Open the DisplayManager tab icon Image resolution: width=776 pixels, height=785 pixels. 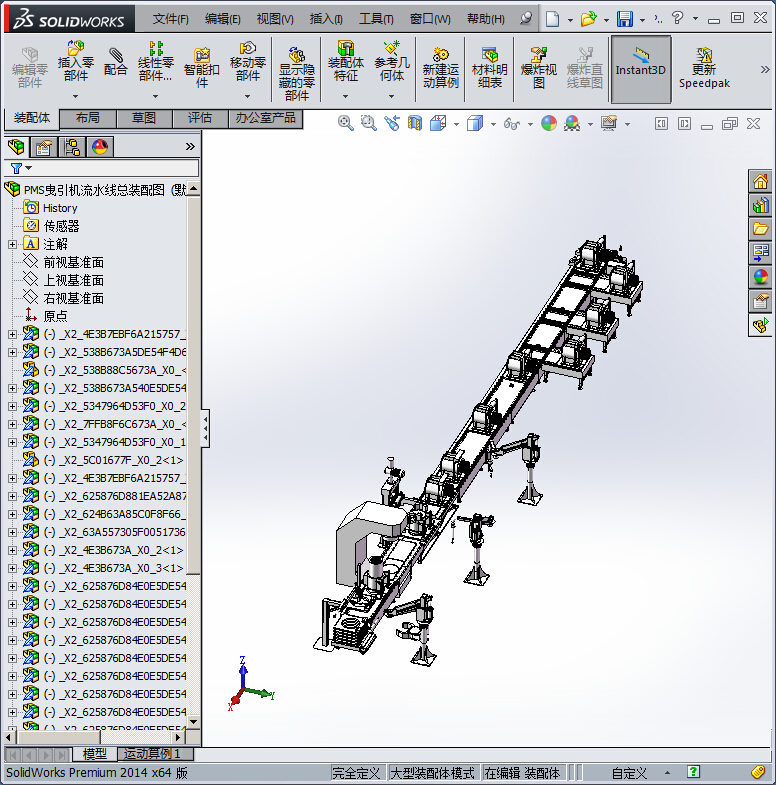point(100,147)
